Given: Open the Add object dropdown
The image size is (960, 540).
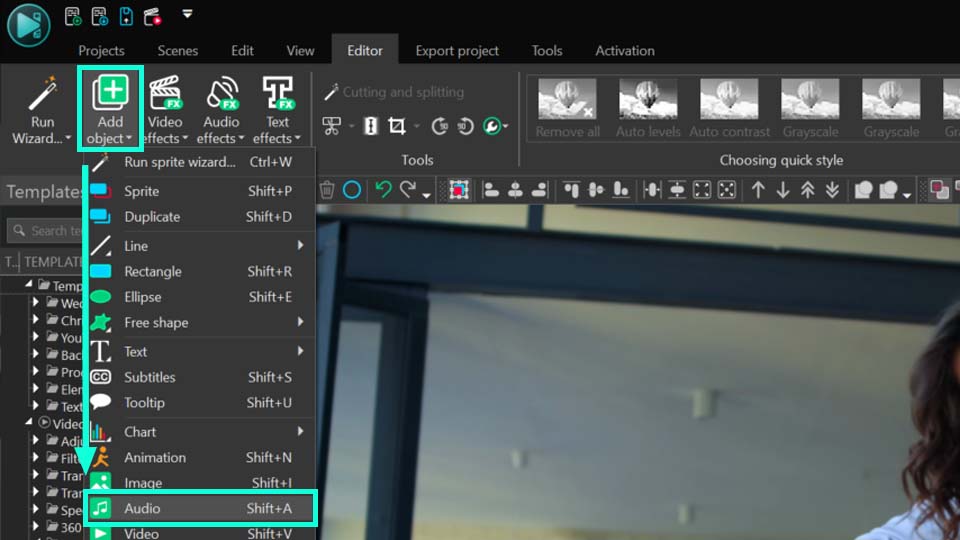Looking at the screenshot, I should click(x=110, y=109).
